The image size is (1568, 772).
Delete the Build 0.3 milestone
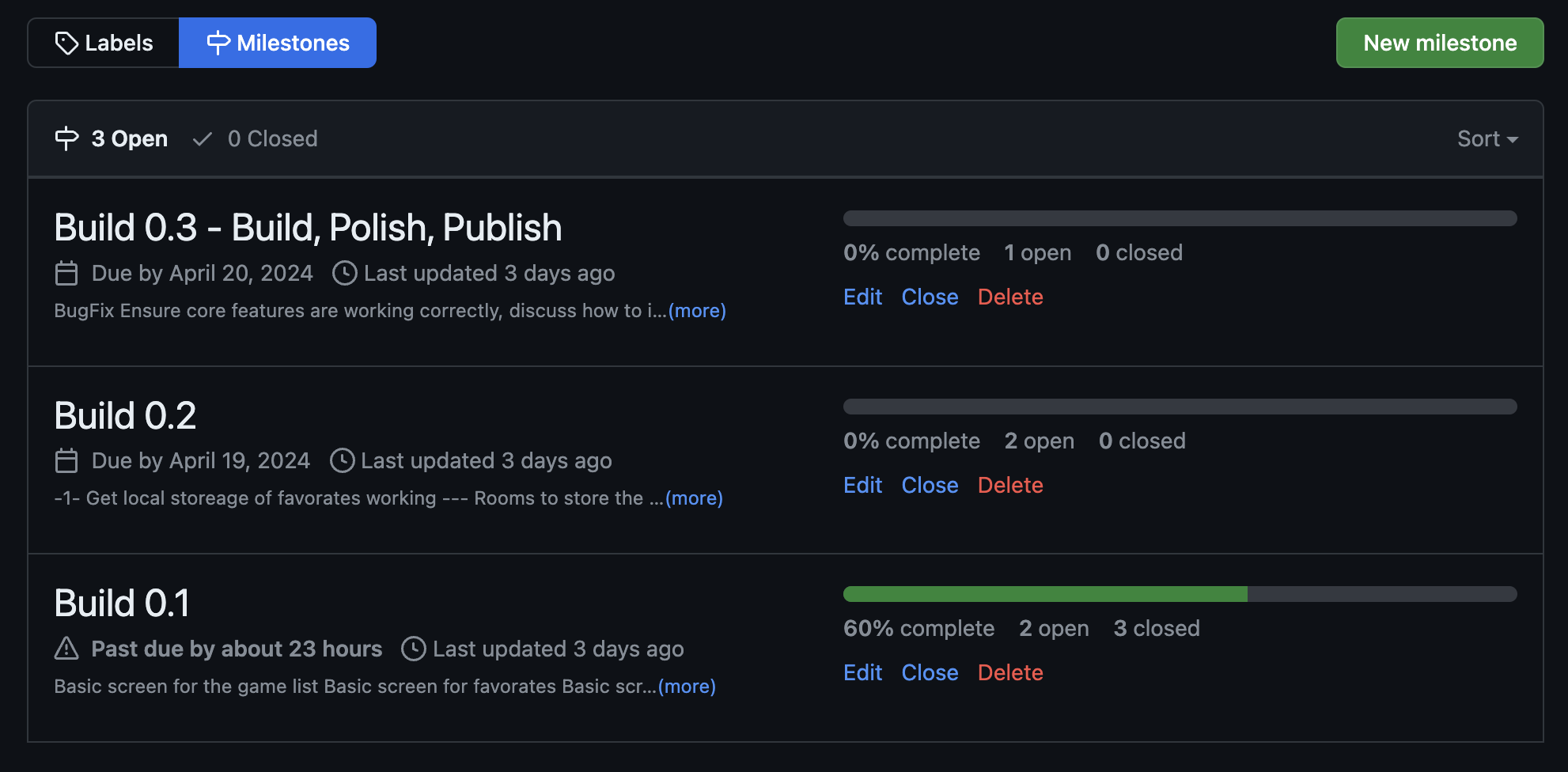click(x=1010, y=297)
